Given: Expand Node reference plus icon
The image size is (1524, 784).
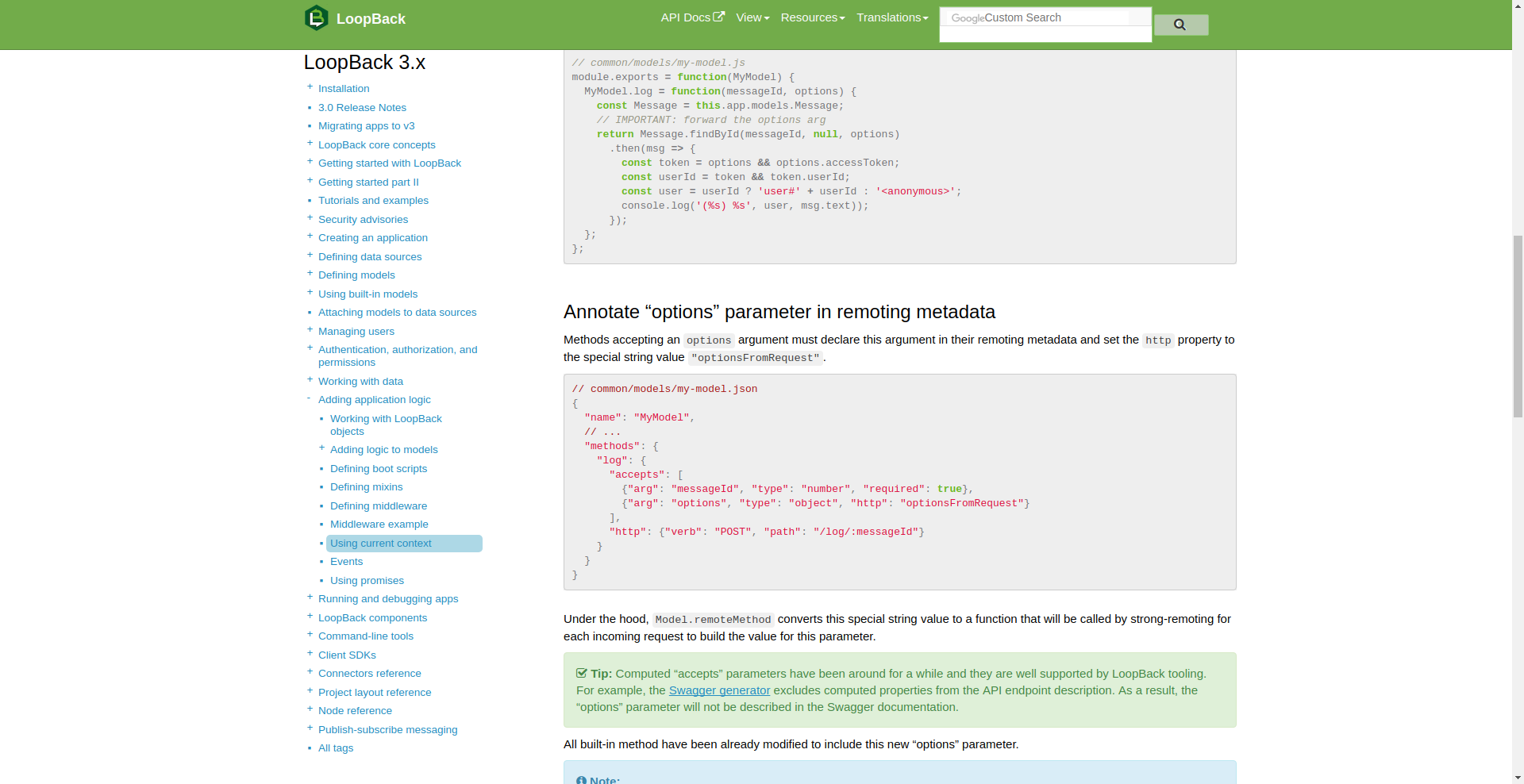Looking at the screenshot, I should pyautogui.click(x=310, y=709).
